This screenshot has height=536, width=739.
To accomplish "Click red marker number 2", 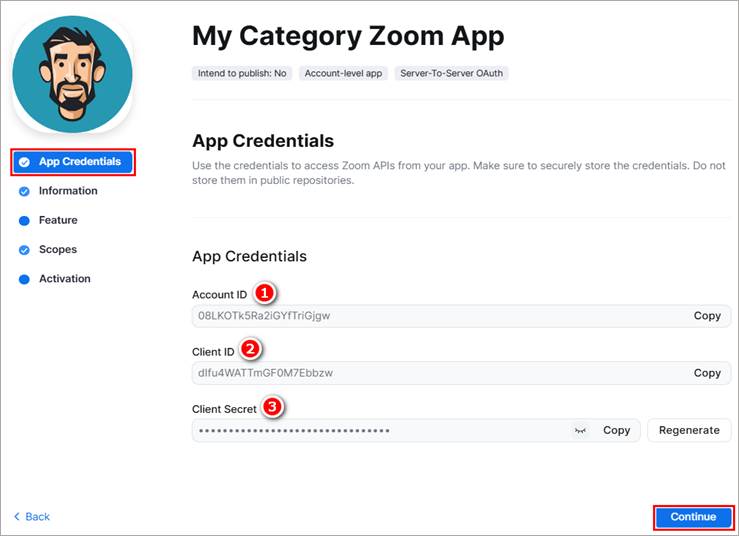I will 250,349.
